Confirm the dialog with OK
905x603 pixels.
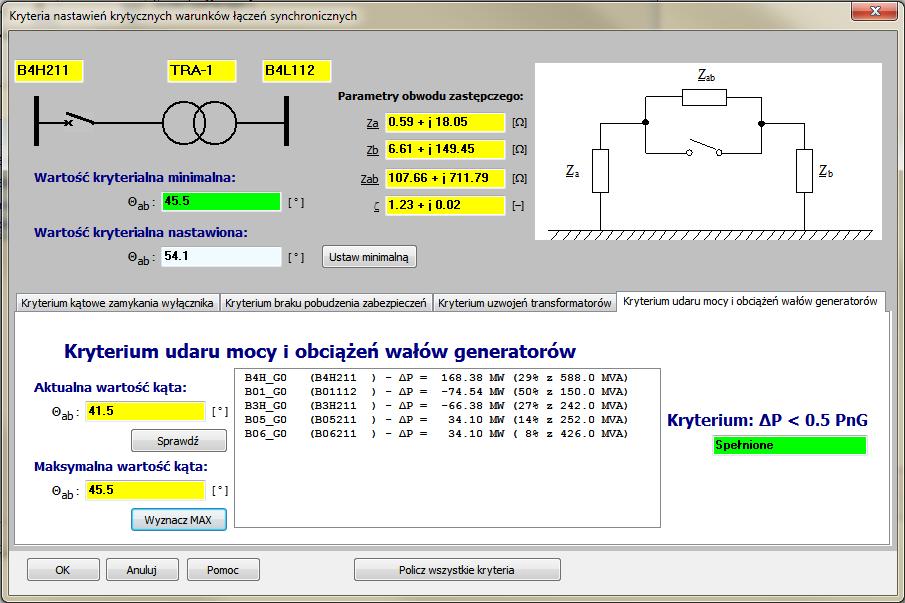tap(63, 570)
